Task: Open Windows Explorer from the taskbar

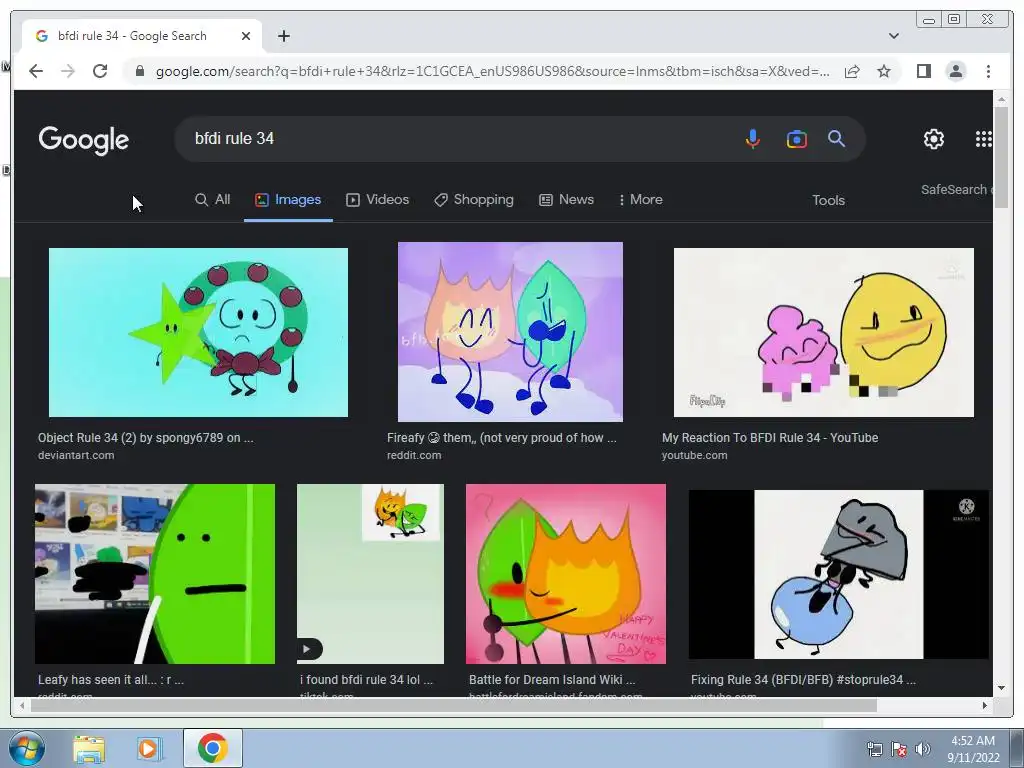Action: click(x=89, y=749)
